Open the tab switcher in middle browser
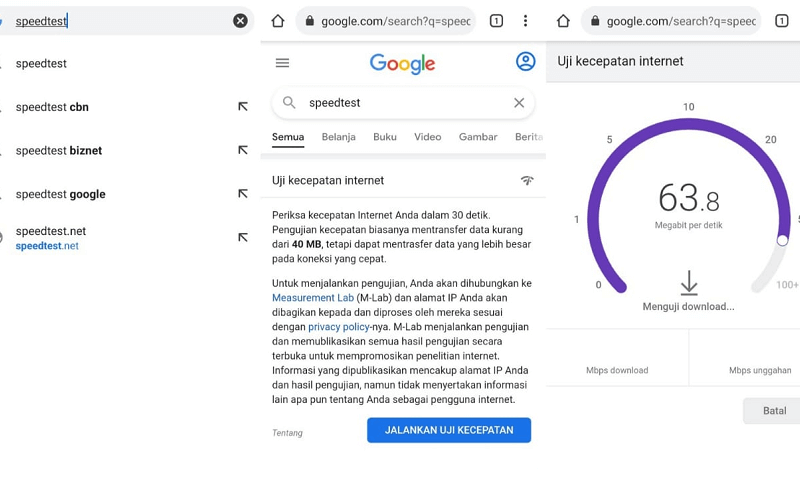The width and height of the screenshot is (800, 482). (496, 21)
